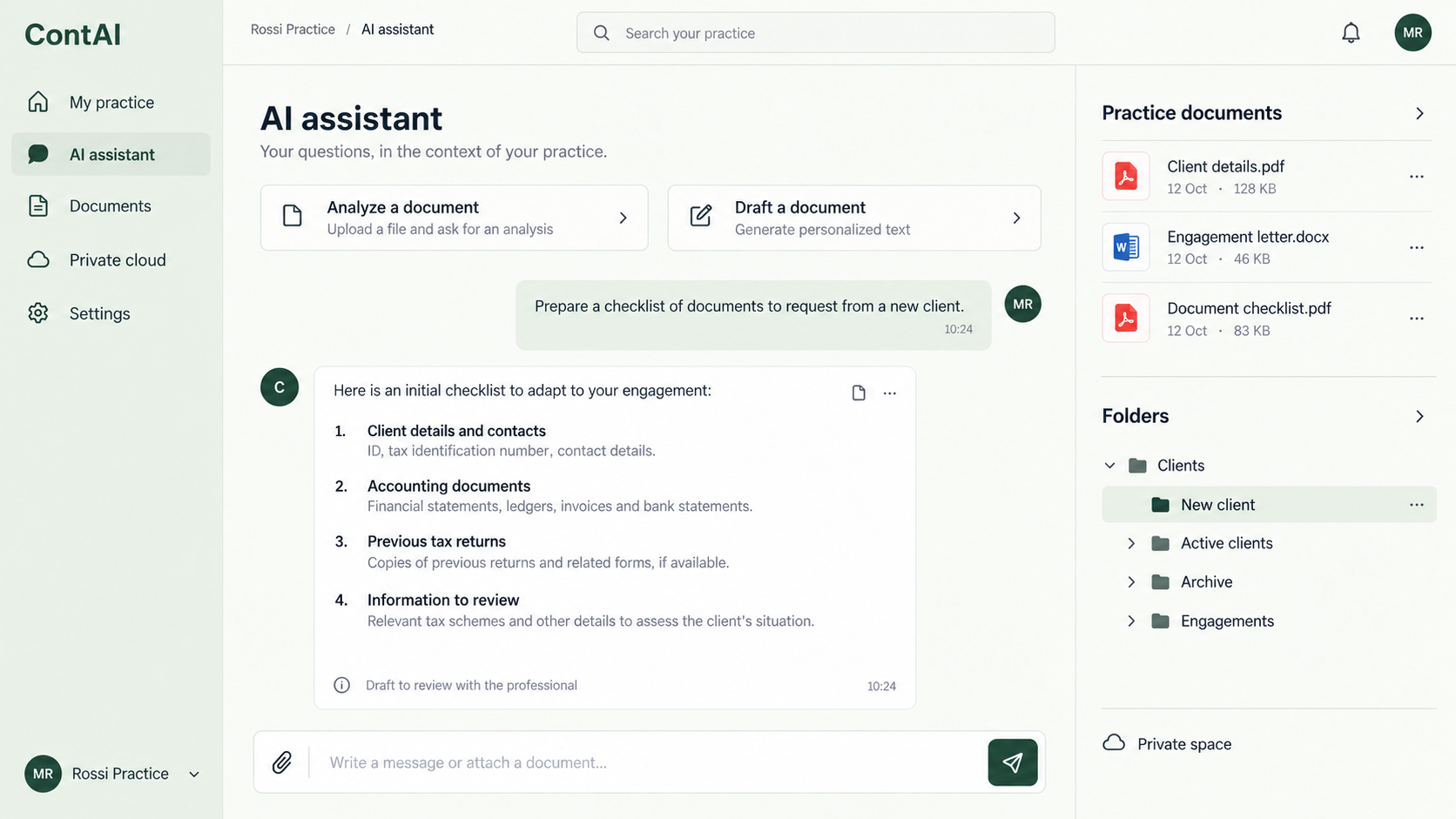Open more options for New client folder
This screenshot has height=819, width=1456.
(1417, 505)
